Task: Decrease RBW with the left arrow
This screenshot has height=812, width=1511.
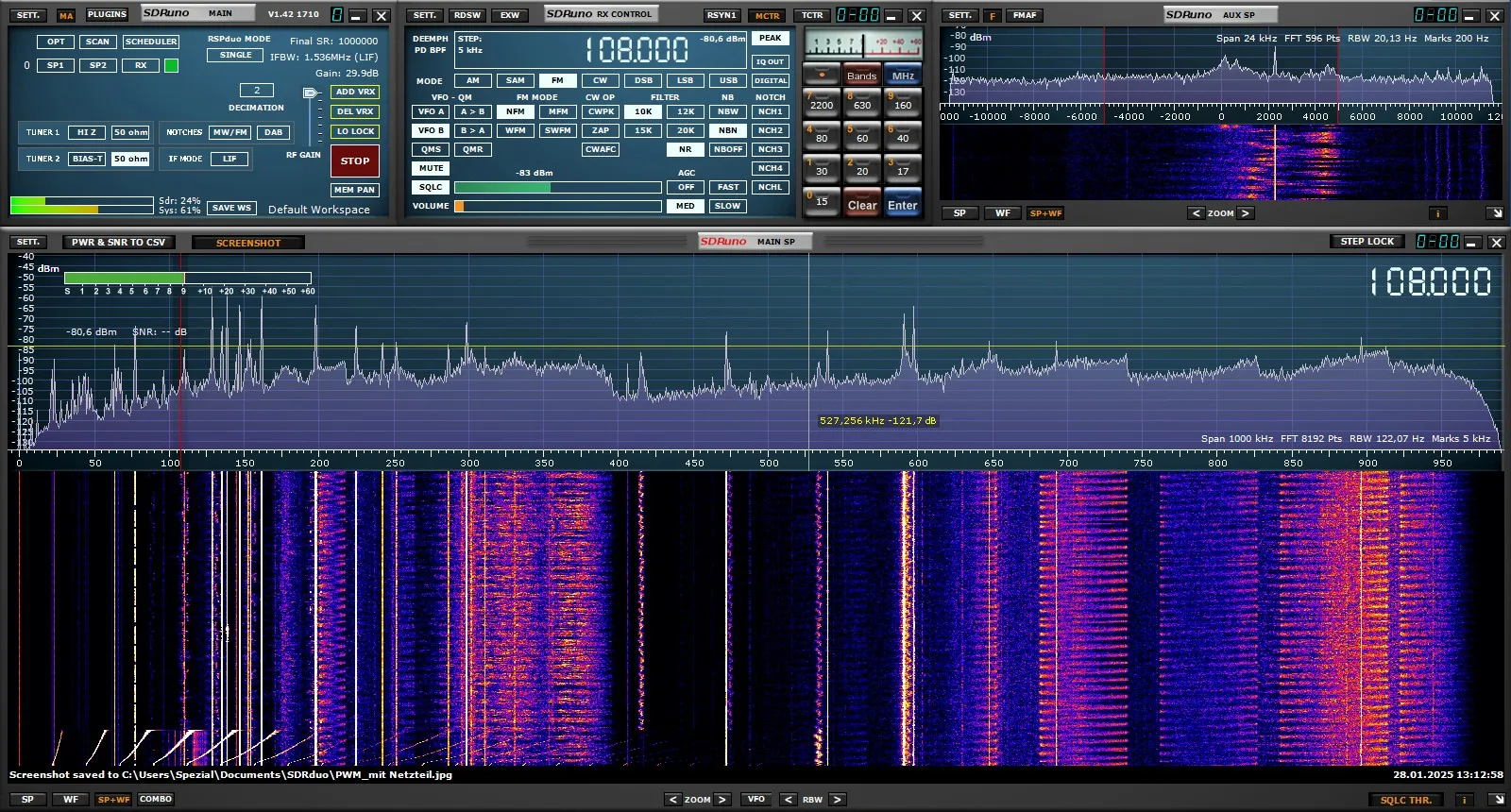Action: pyautogui.click(x=788, y=800)
